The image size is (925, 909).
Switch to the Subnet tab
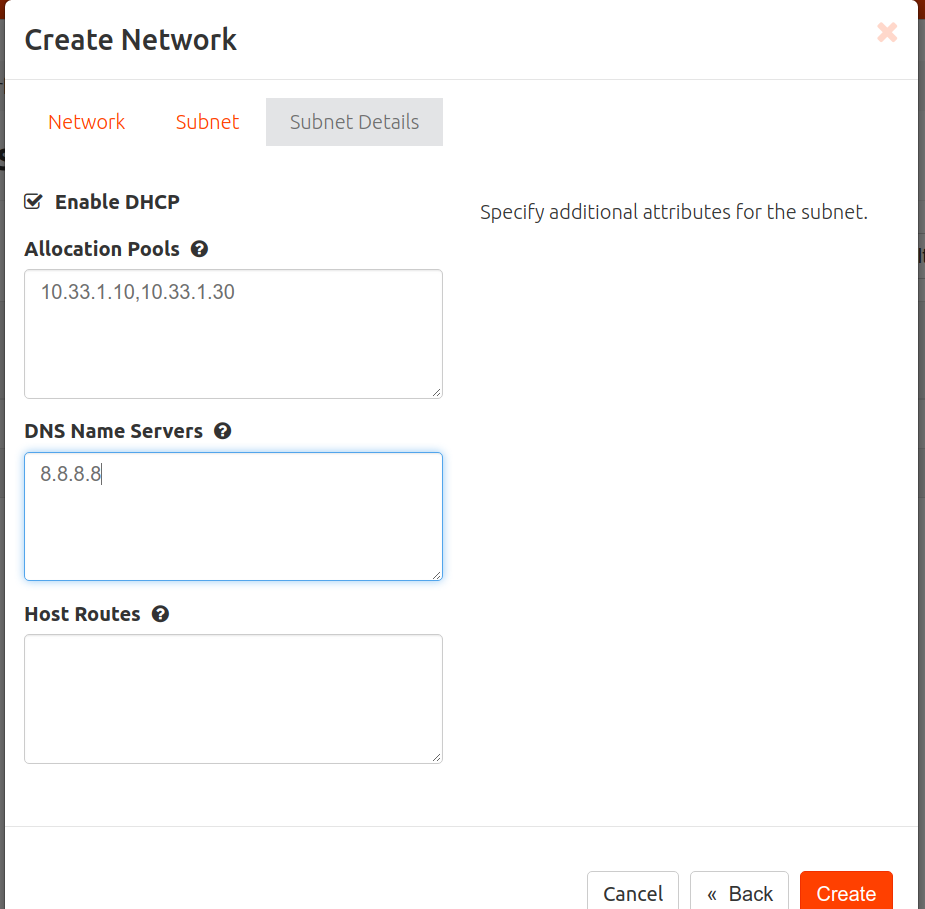pyautogui.click(x=207, y=121)
